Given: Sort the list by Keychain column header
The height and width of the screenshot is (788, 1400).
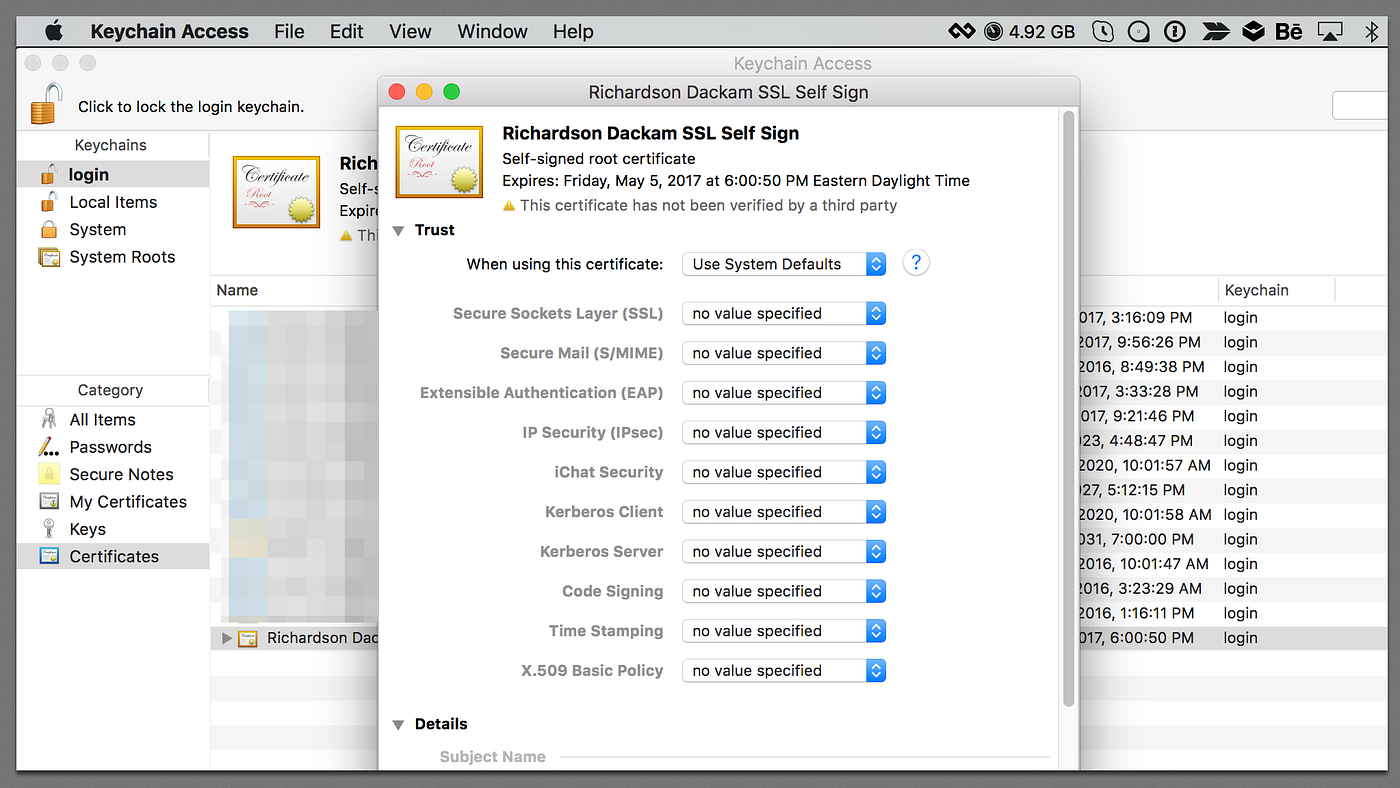Looking at the screenshot, I should coord(1276,290).
